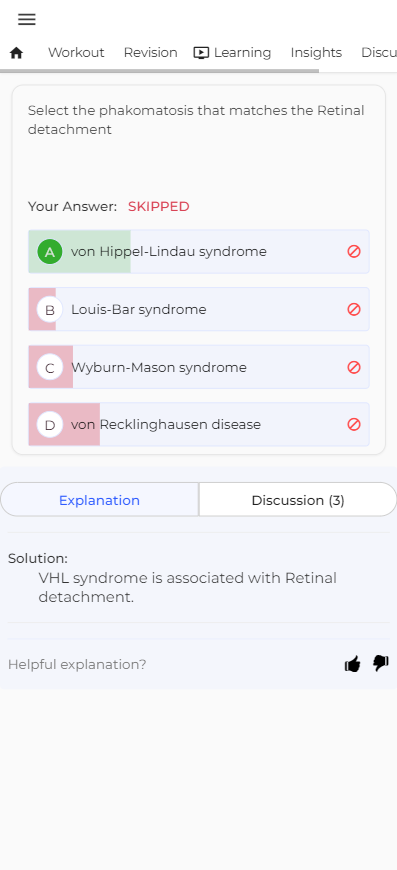Open the Revision tab
This screenshot has width=397, height=870.
click(x=150, y=53)
